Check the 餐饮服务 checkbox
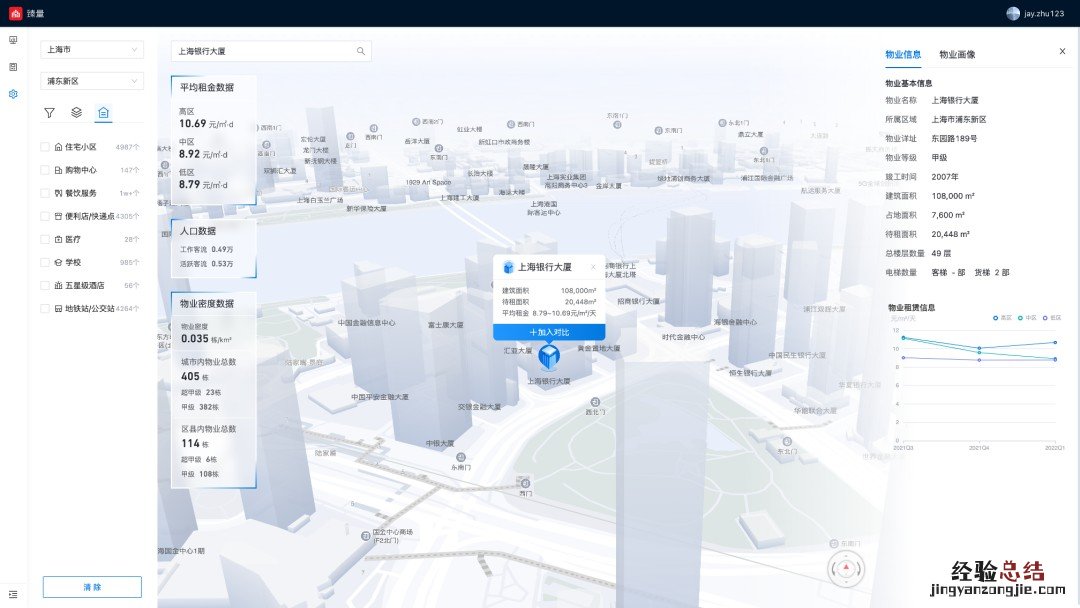1080x608 pixels. 45,193
